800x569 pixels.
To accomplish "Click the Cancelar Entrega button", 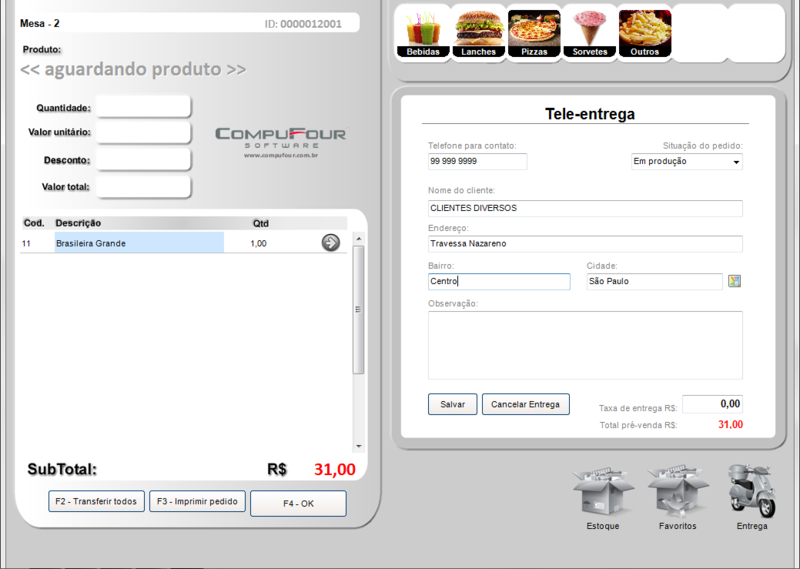I will (526, 405).
